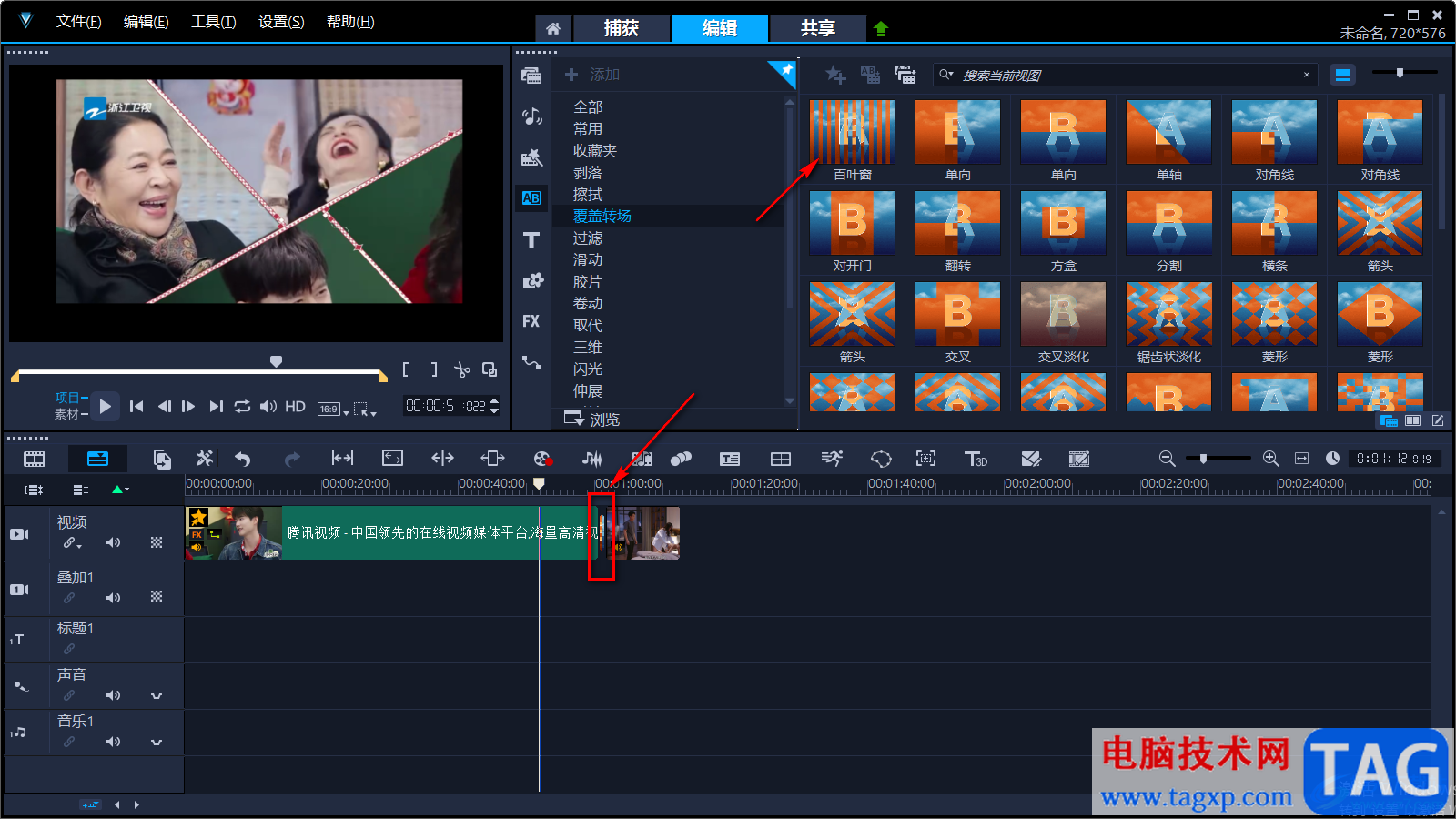This screenshot has width=1456, height=819.
Task: Open the 文件(F) menu
Action: (x=78, y=22)
